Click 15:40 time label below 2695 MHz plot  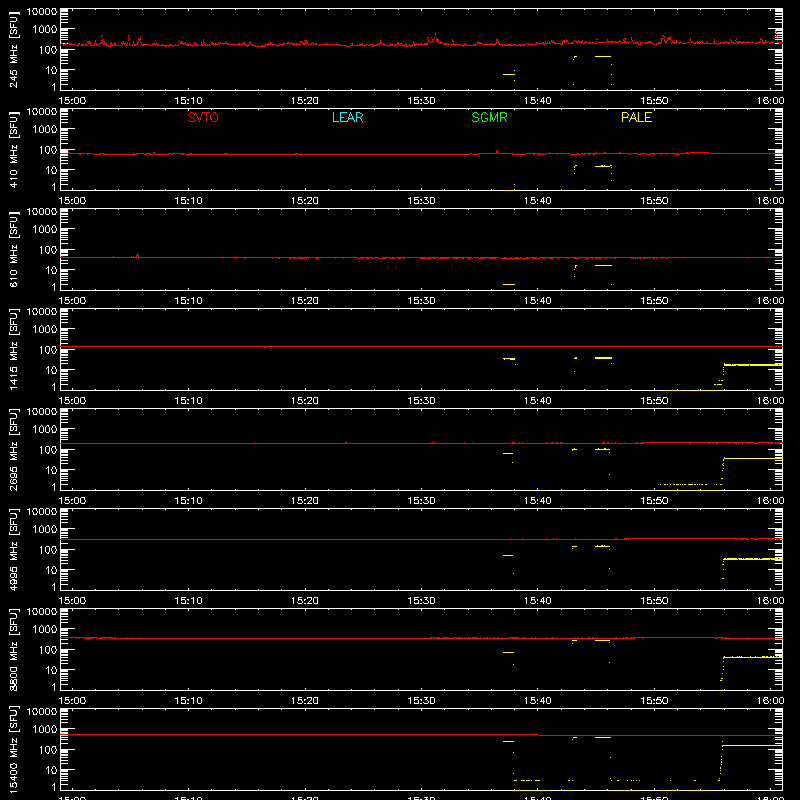pyautogui.click(x=538, y=501)
